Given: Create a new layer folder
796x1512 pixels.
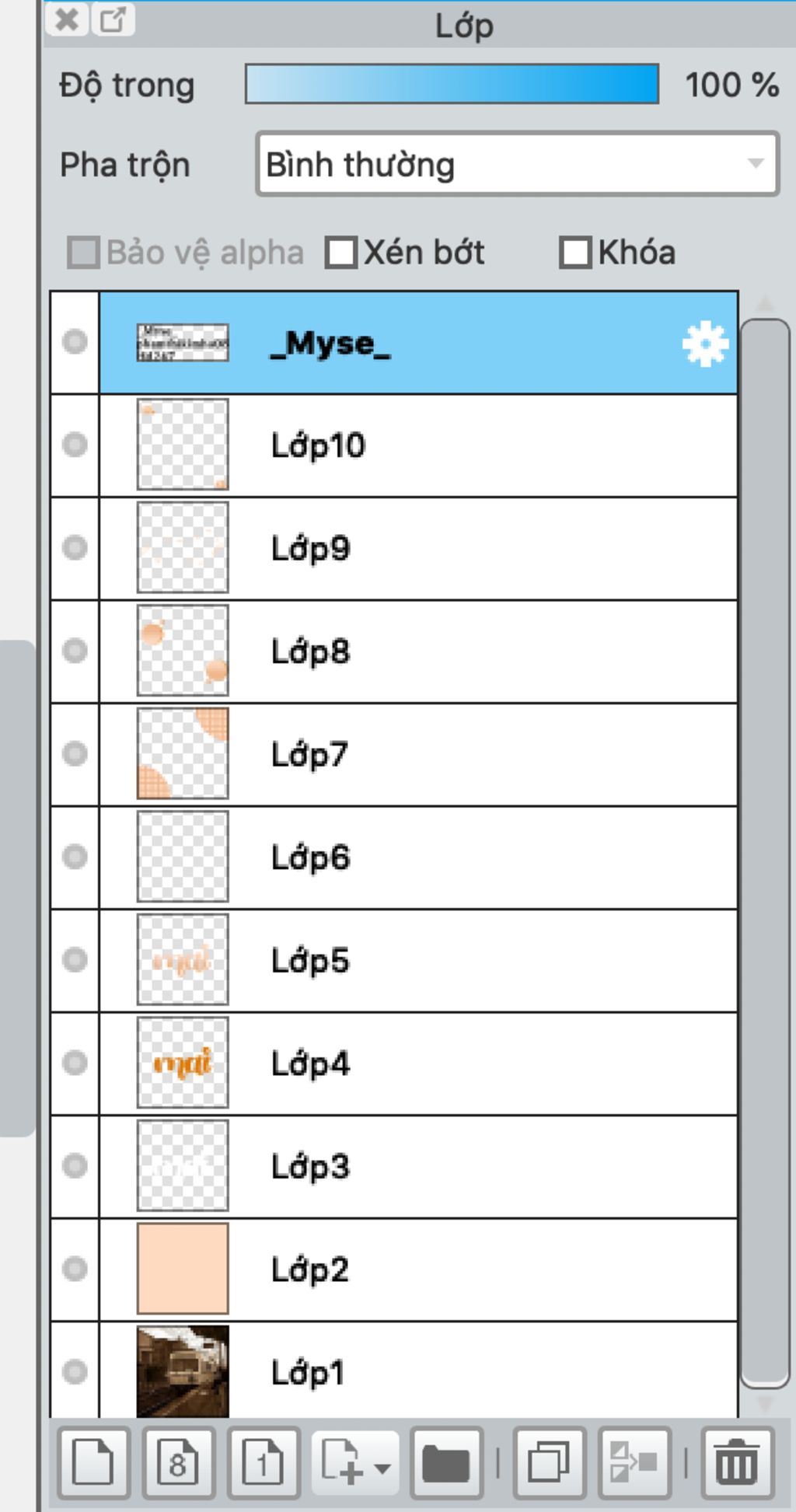Looking at the screenshot, I should [x=446, y=1463].
